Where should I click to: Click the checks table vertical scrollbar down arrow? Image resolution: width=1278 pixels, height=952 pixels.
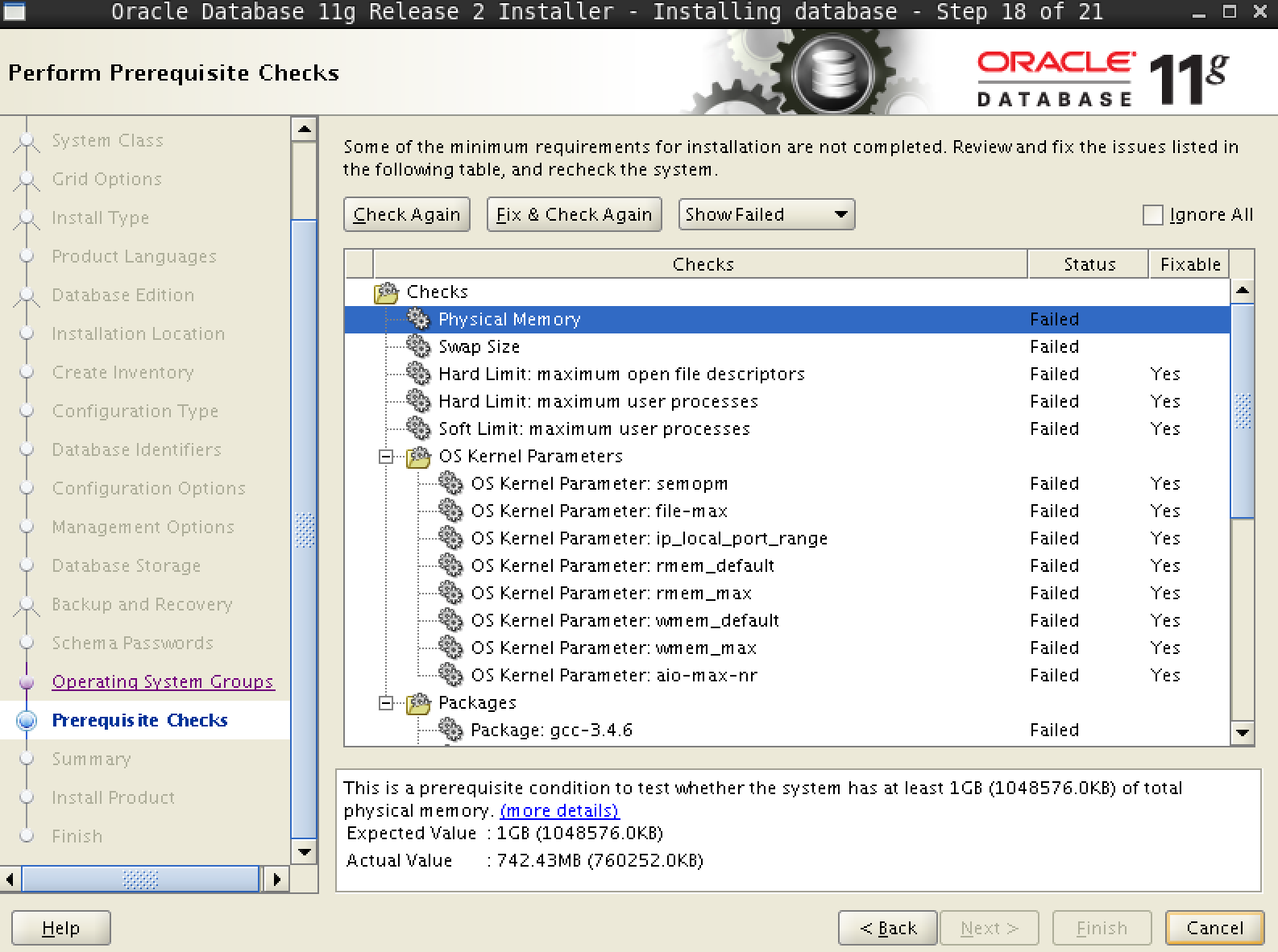coord(1243,732)
